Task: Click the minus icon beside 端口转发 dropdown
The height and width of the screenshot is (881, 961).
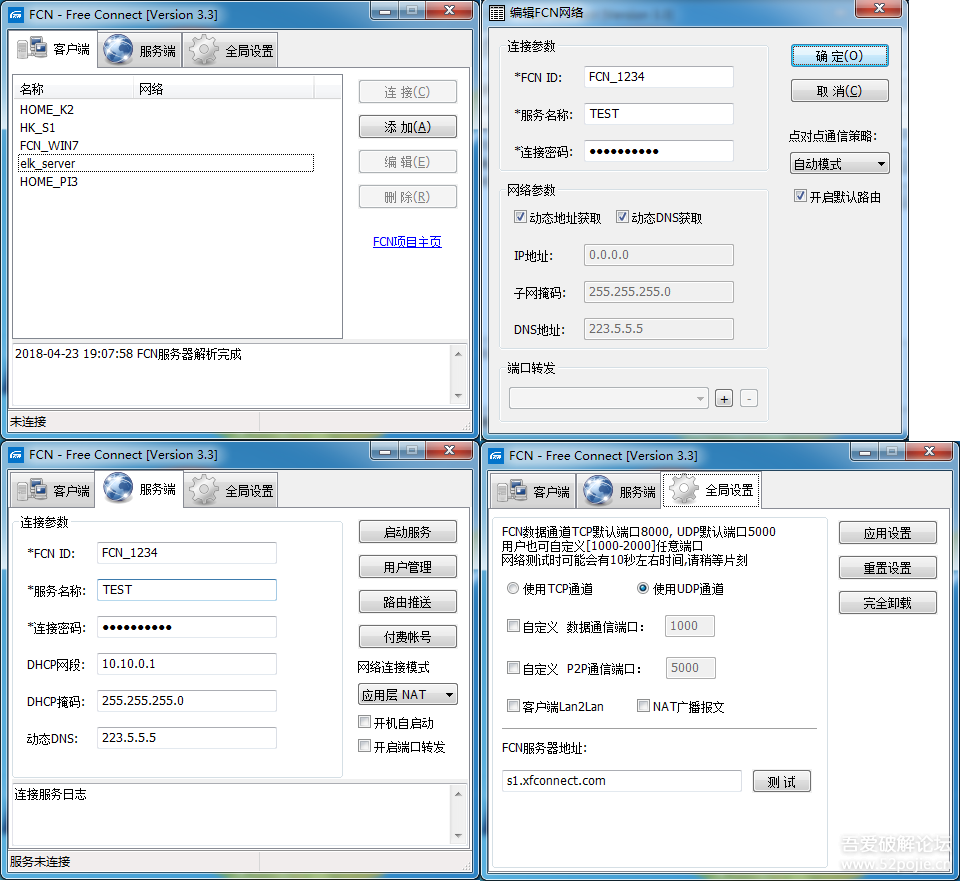Action: [x=748, y=399]
